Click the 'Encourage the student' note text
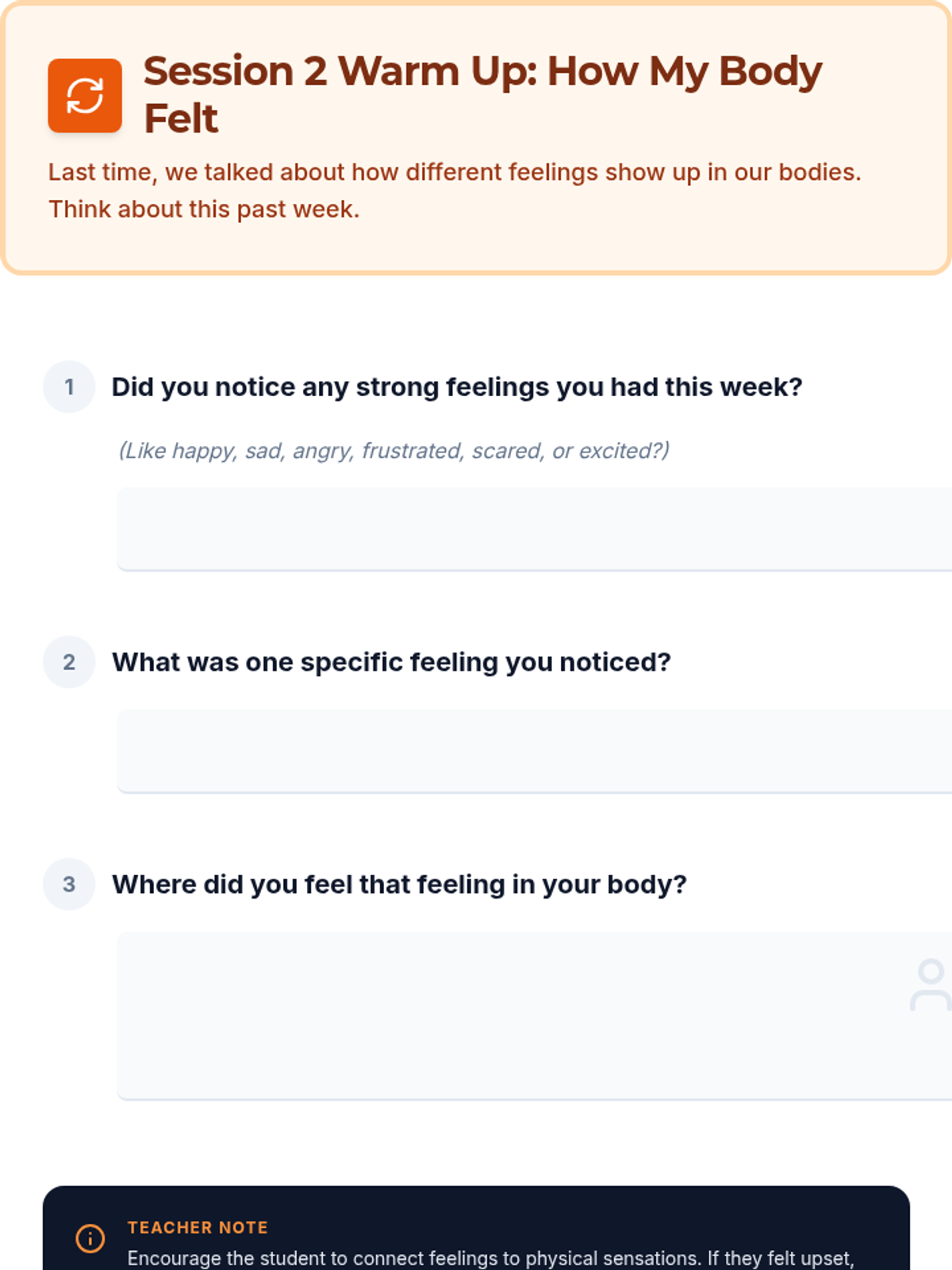This screenshot has height=1270, width=952. pos(490,1258)
